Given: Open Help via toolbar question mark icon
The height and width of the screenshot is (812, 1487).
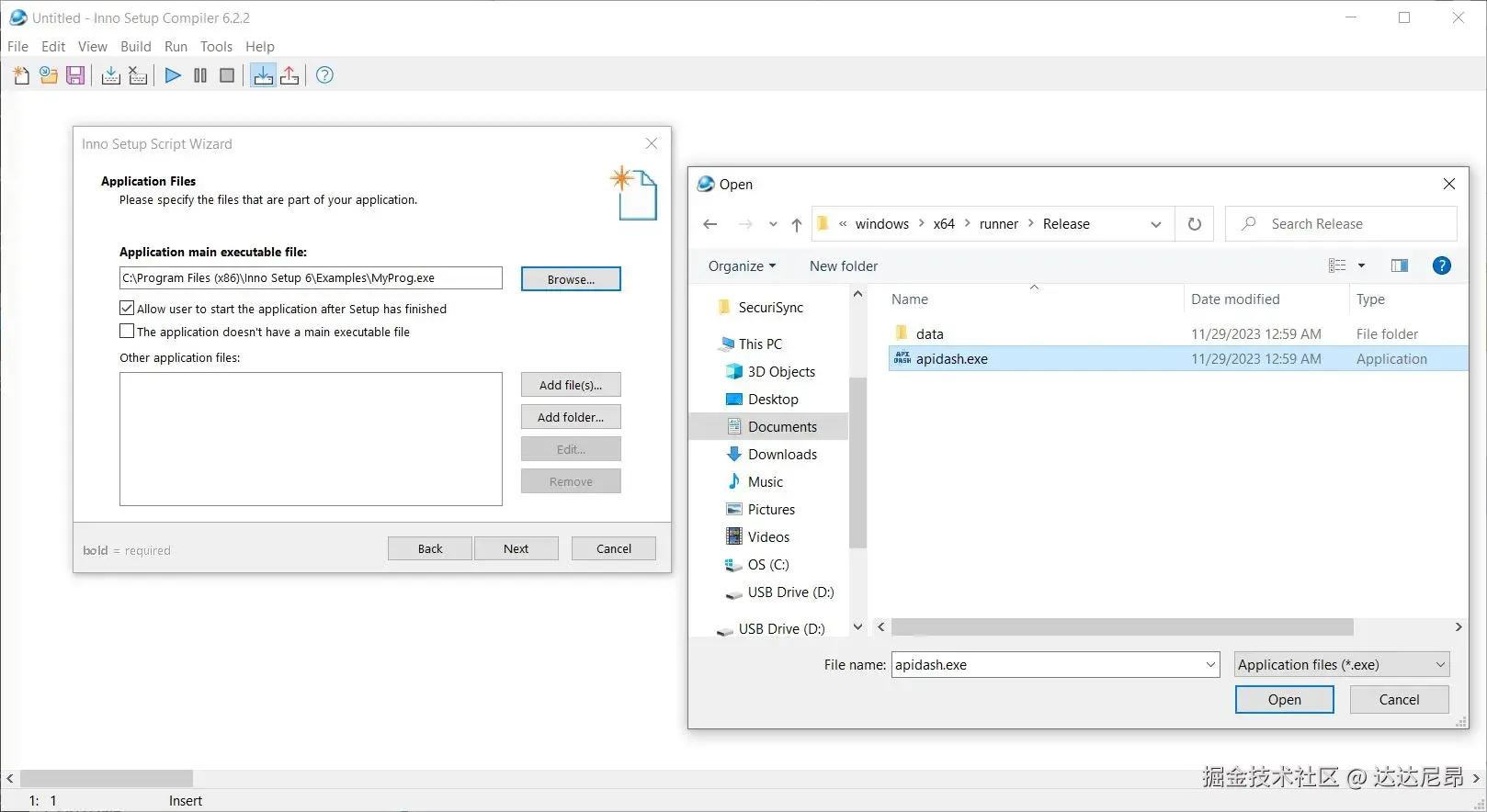Looking at the screenshot, I should (x=324, y=75).
